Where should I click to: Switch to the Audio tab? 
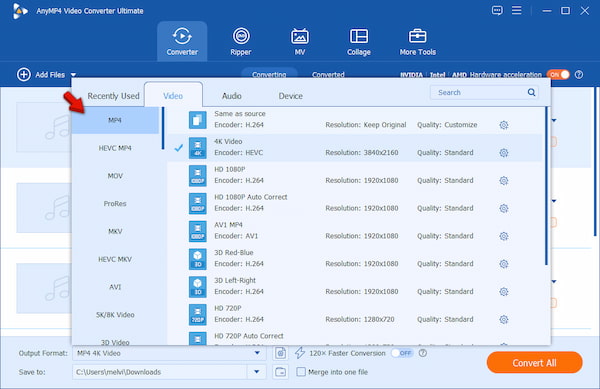232,96
